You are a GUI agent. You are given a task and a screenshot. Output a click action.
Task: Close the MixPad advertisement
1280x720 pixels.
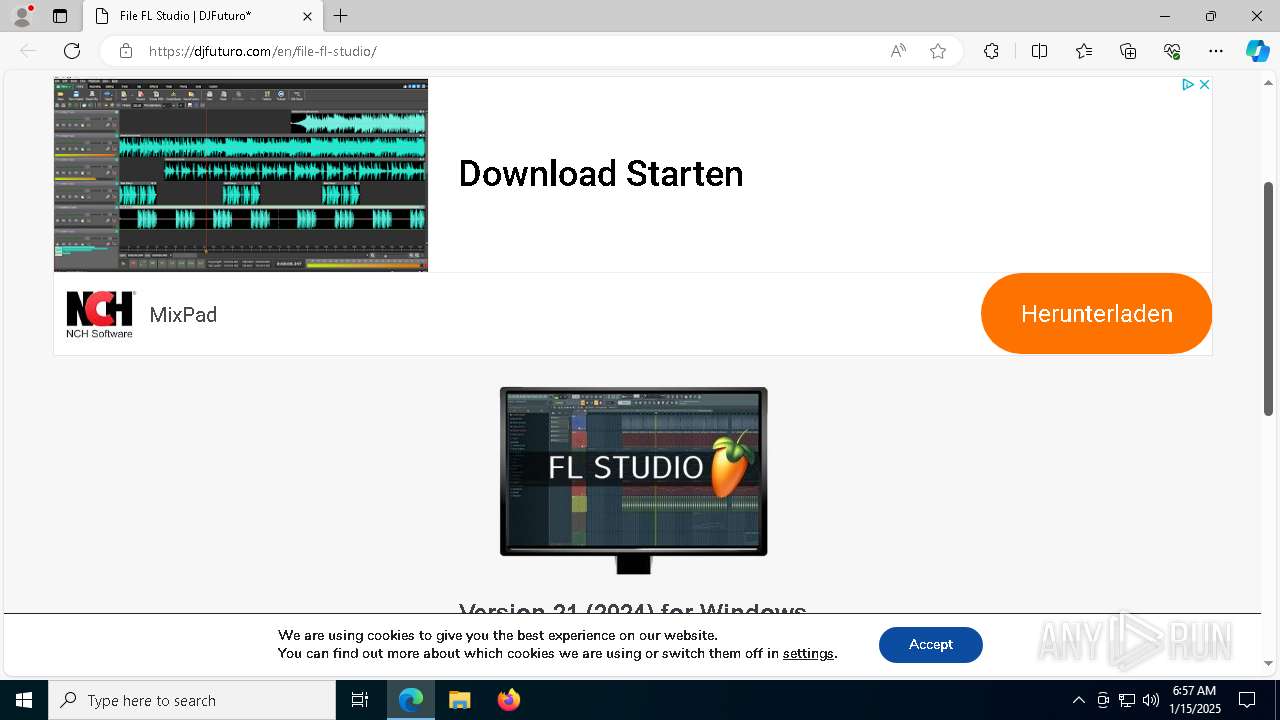coord(1205,85)
